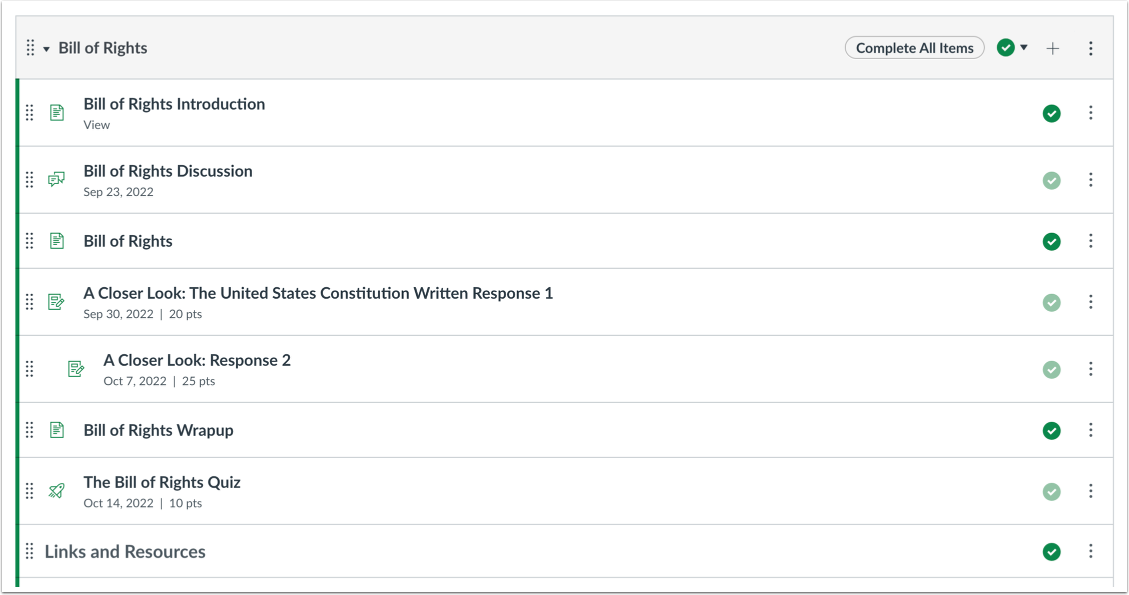Image resolution: width=1129 pixels, height=595 pixels.
Task: Open kebab menu for A Closer Look: Response 2
Action: [x=1090, y=369]
